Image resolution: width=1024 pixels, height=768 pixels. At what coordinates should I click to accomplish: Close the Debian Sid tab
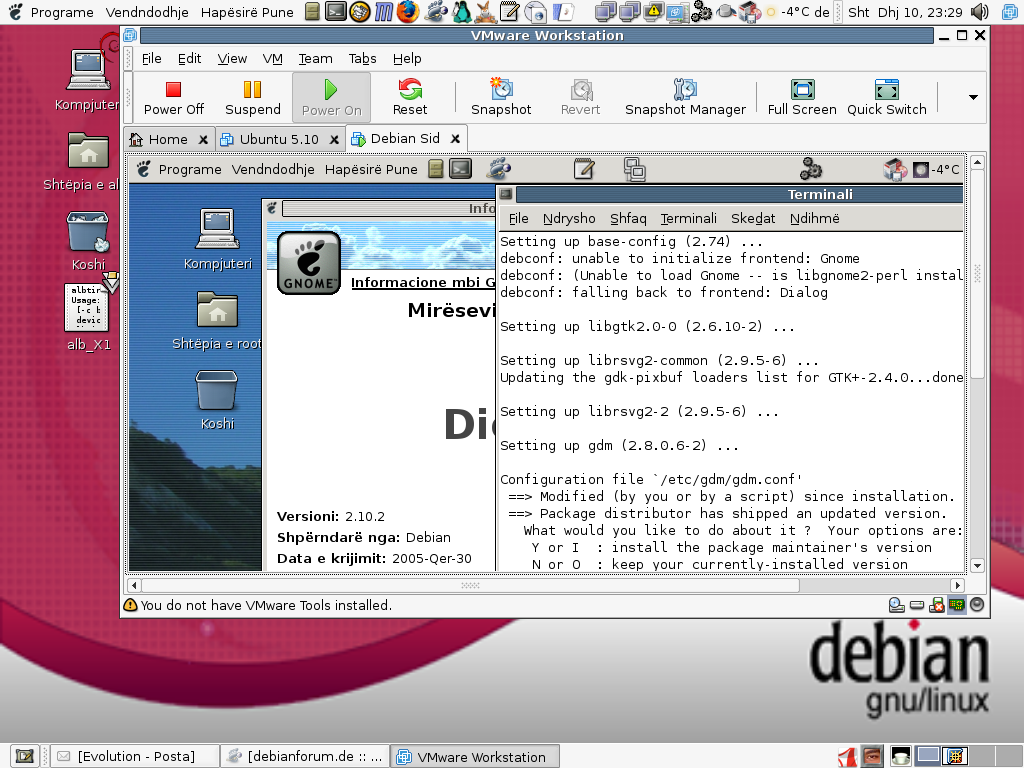pos(455,139)
